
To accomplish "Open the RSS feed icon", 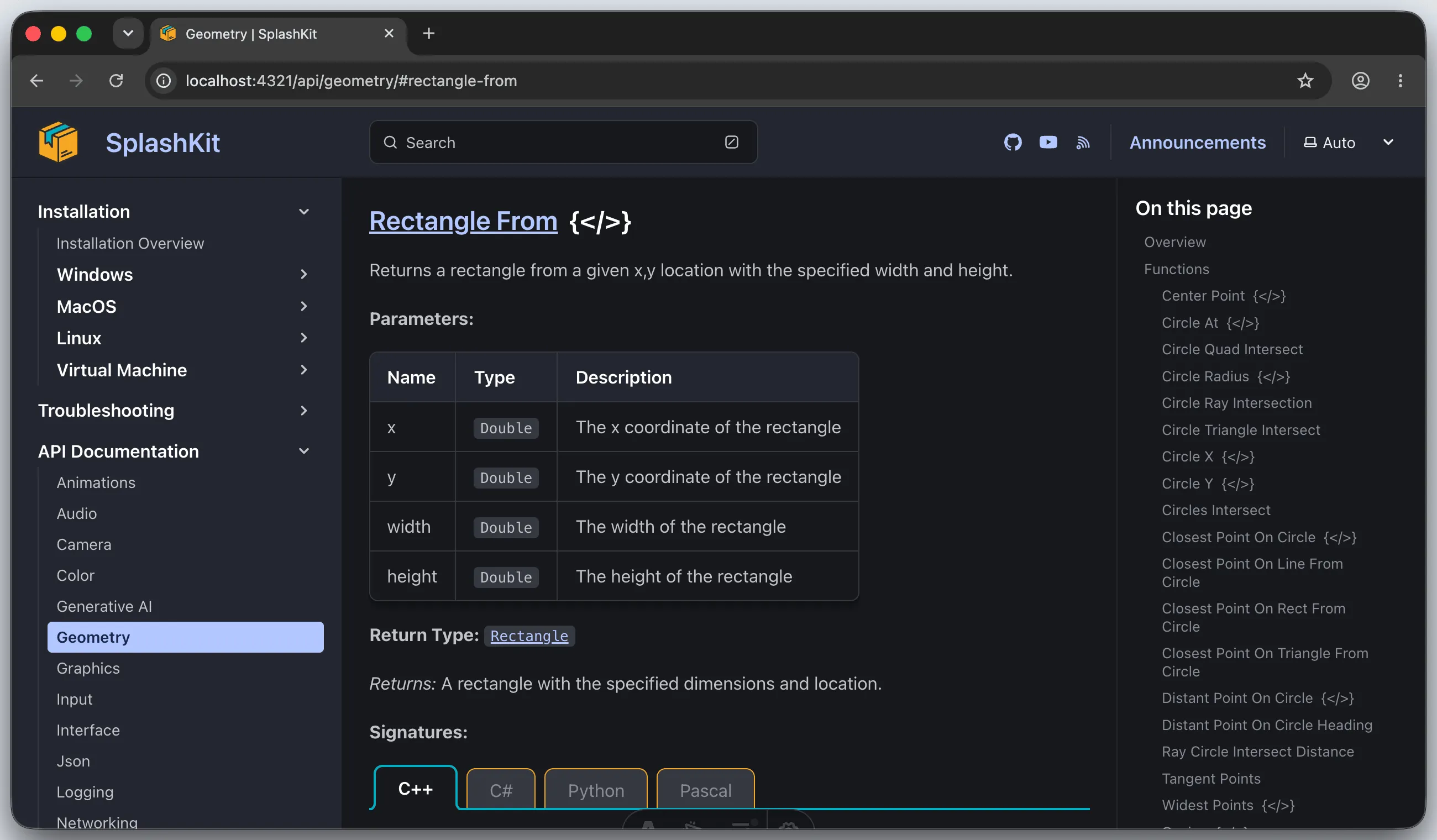I will [x=1083, y=143].
